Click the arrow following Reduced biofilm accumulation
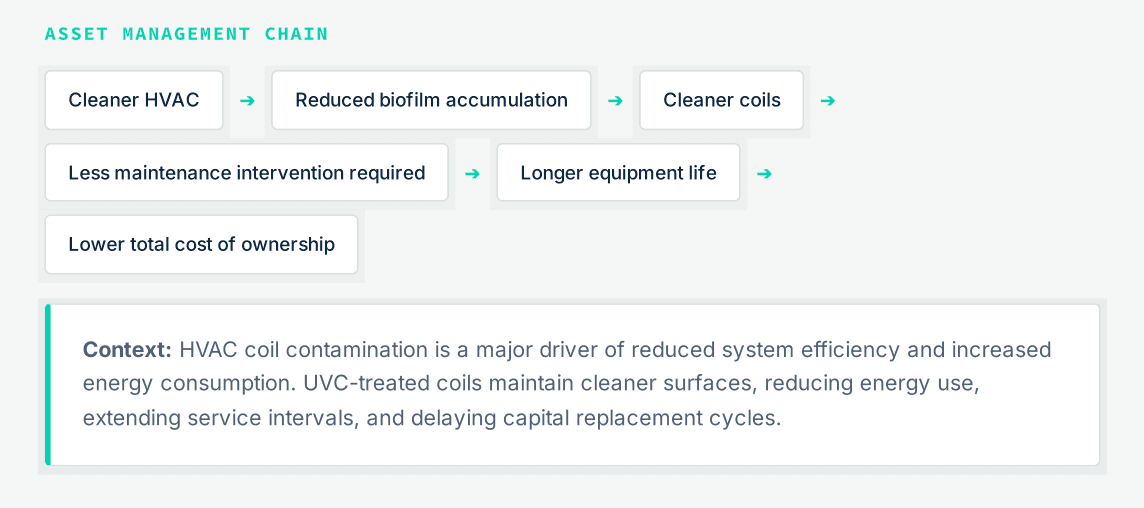 coord(615,101)
